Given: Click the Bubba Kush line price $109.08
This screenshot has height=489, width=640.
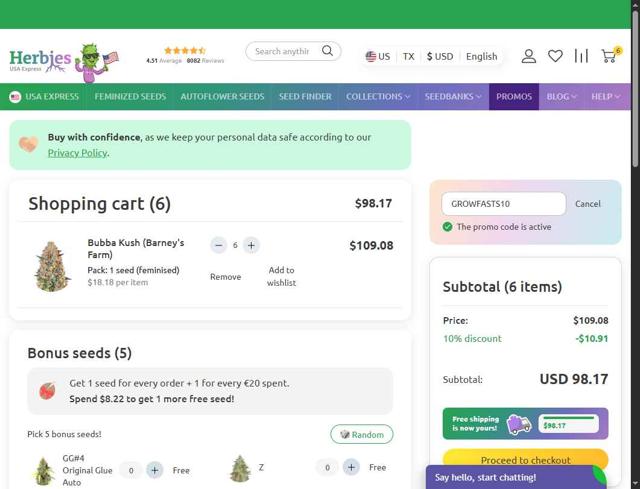Looking at the screenshot, I should pos(371,245).
